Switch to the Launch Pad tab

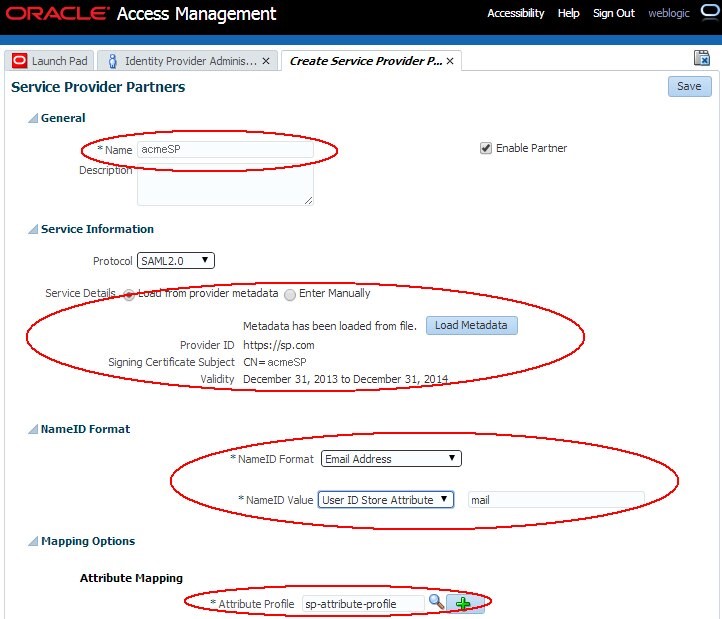point(50,61)
